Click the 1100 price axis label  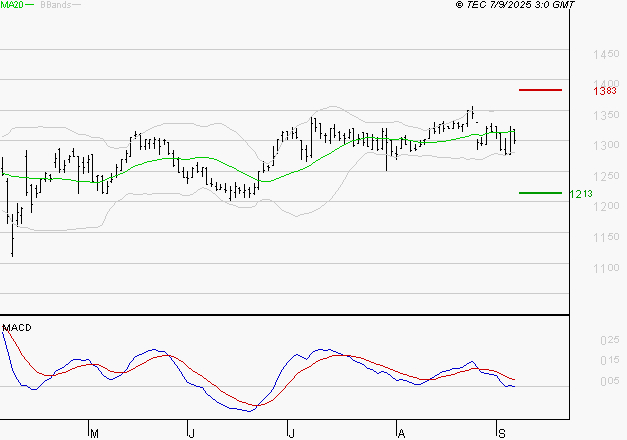click(x=606, y=268)
